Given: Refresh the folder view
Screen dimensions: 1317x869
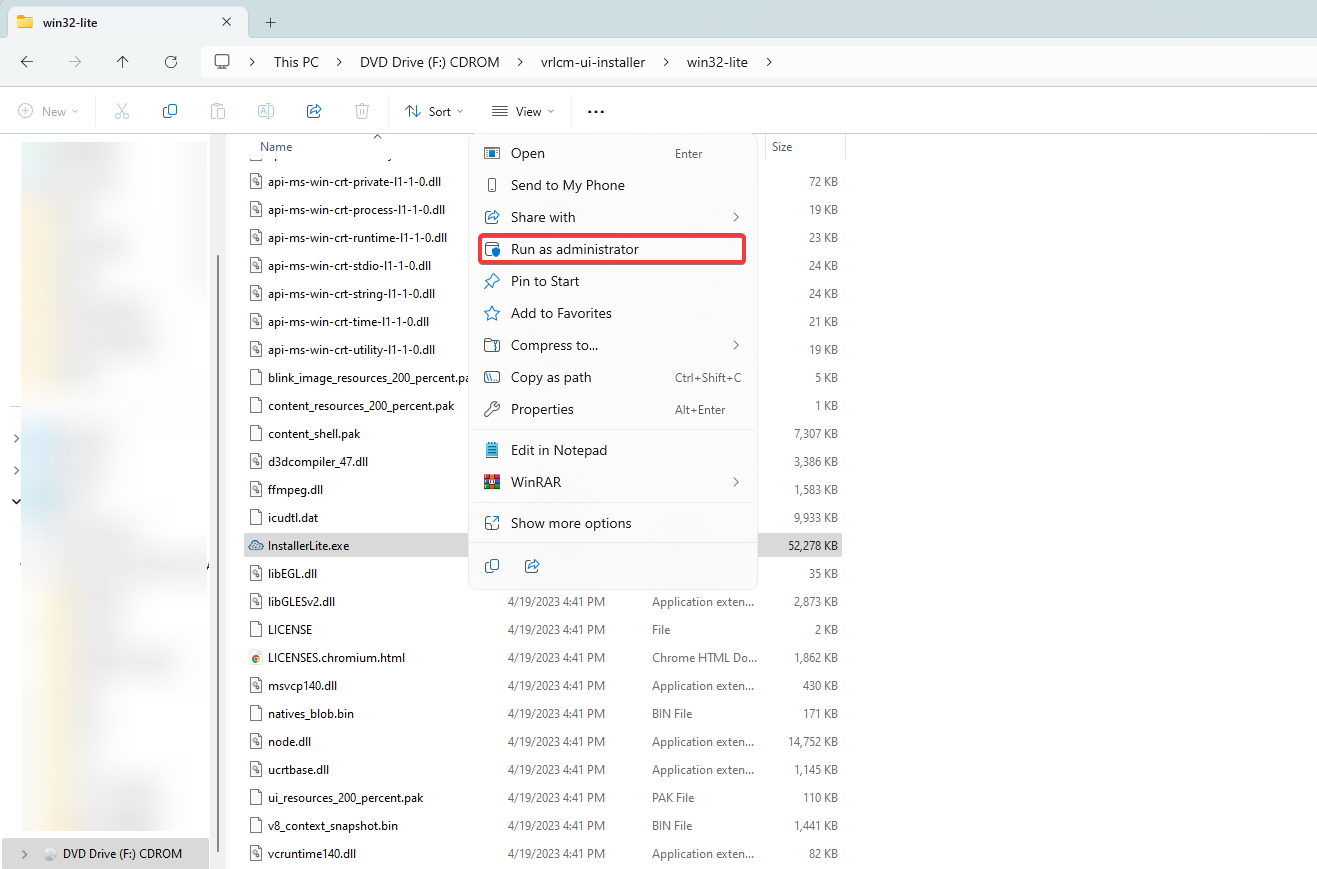Looking at the screenshot, I should (x=170, y=62).
